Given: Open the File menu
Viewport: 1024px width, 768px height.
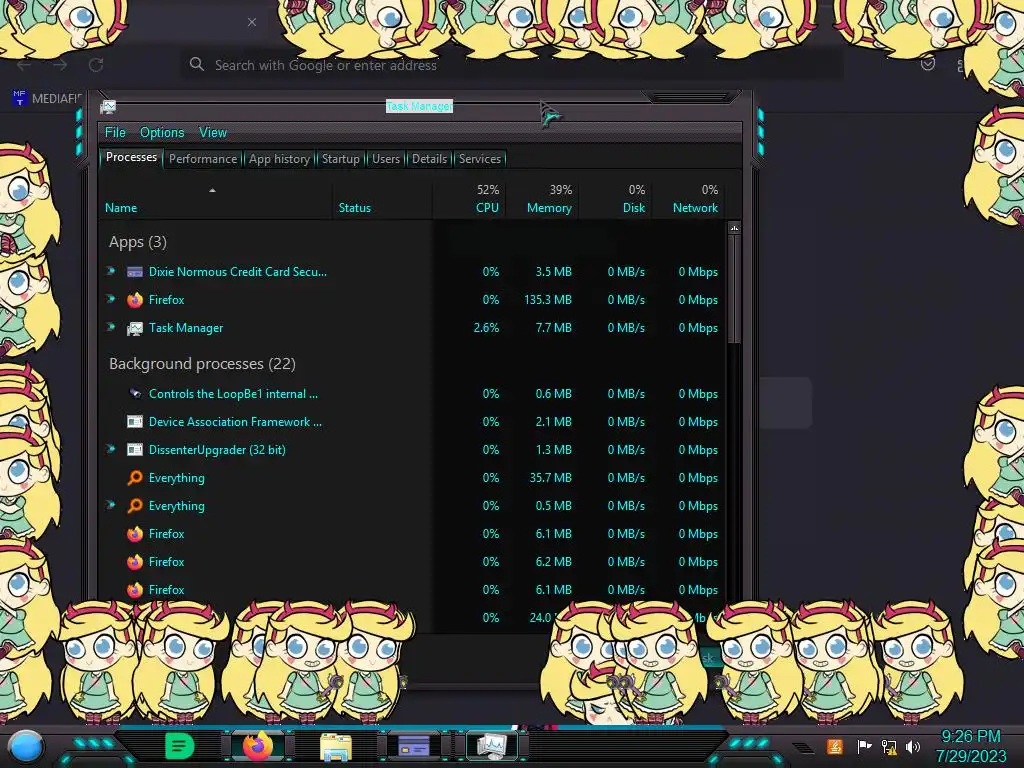Looking at the screenshot, I should [115, 133].
